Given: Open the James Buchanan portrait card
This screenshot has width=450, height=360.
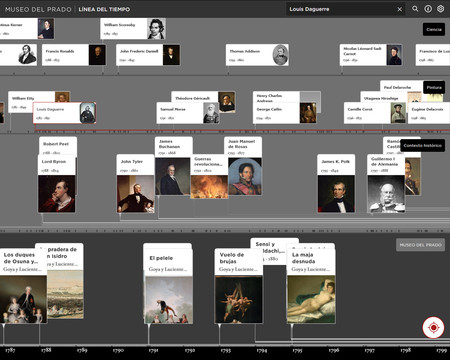Looking at the screenshot, I should (x=173, y=166).
